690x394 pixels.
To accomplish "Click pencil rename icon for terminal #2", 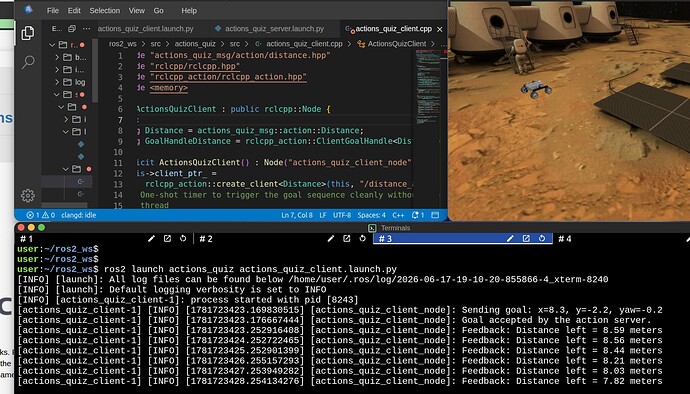I will (331, 239).
